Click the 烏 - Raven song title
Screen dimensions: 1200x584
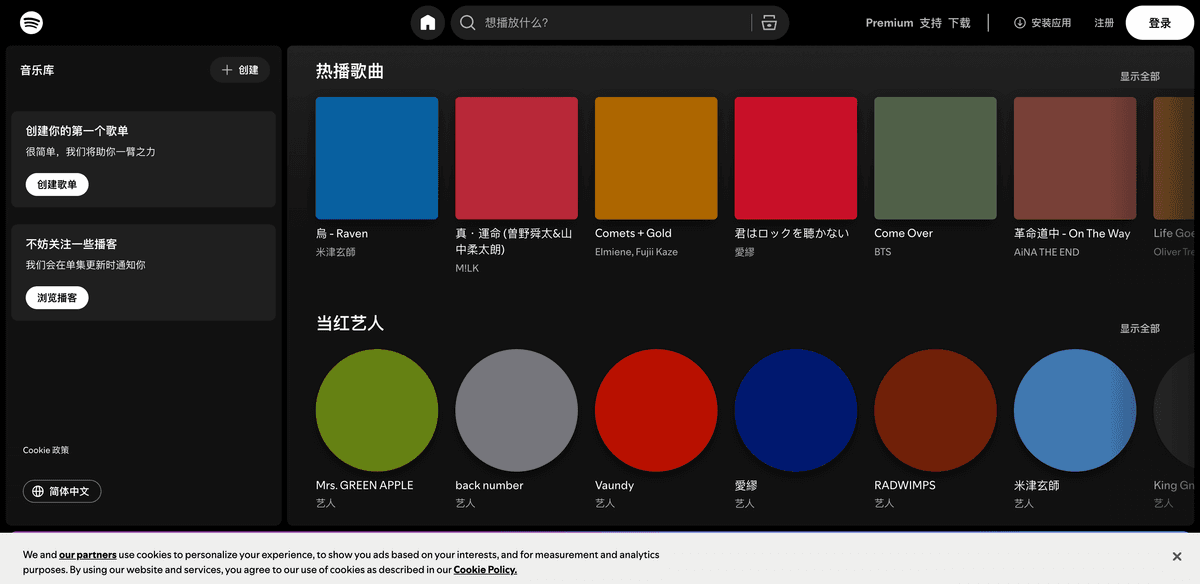(x=342, y=234)
